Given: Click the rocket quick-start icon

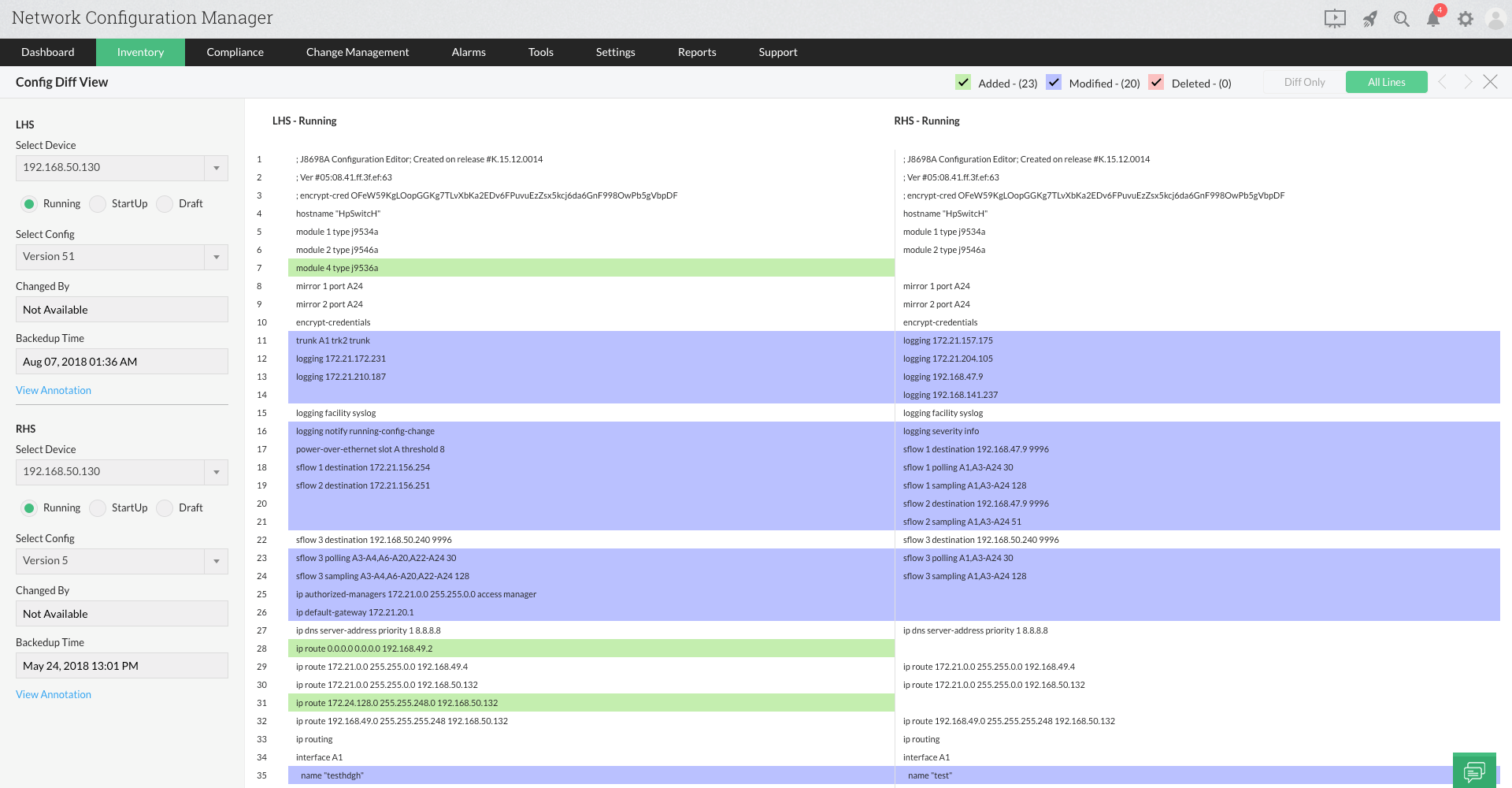Looking at the screenshot, I should (x=1369, y=18).
